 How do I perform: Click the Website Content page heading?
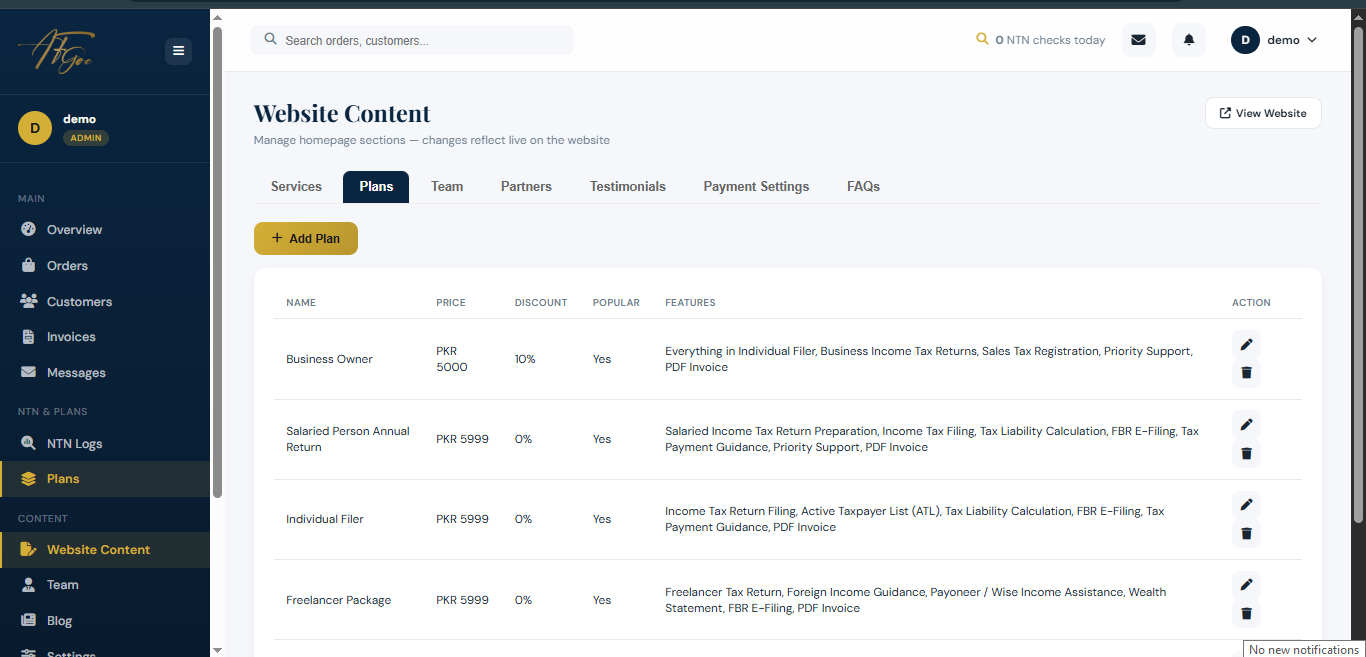pos(342,113)
